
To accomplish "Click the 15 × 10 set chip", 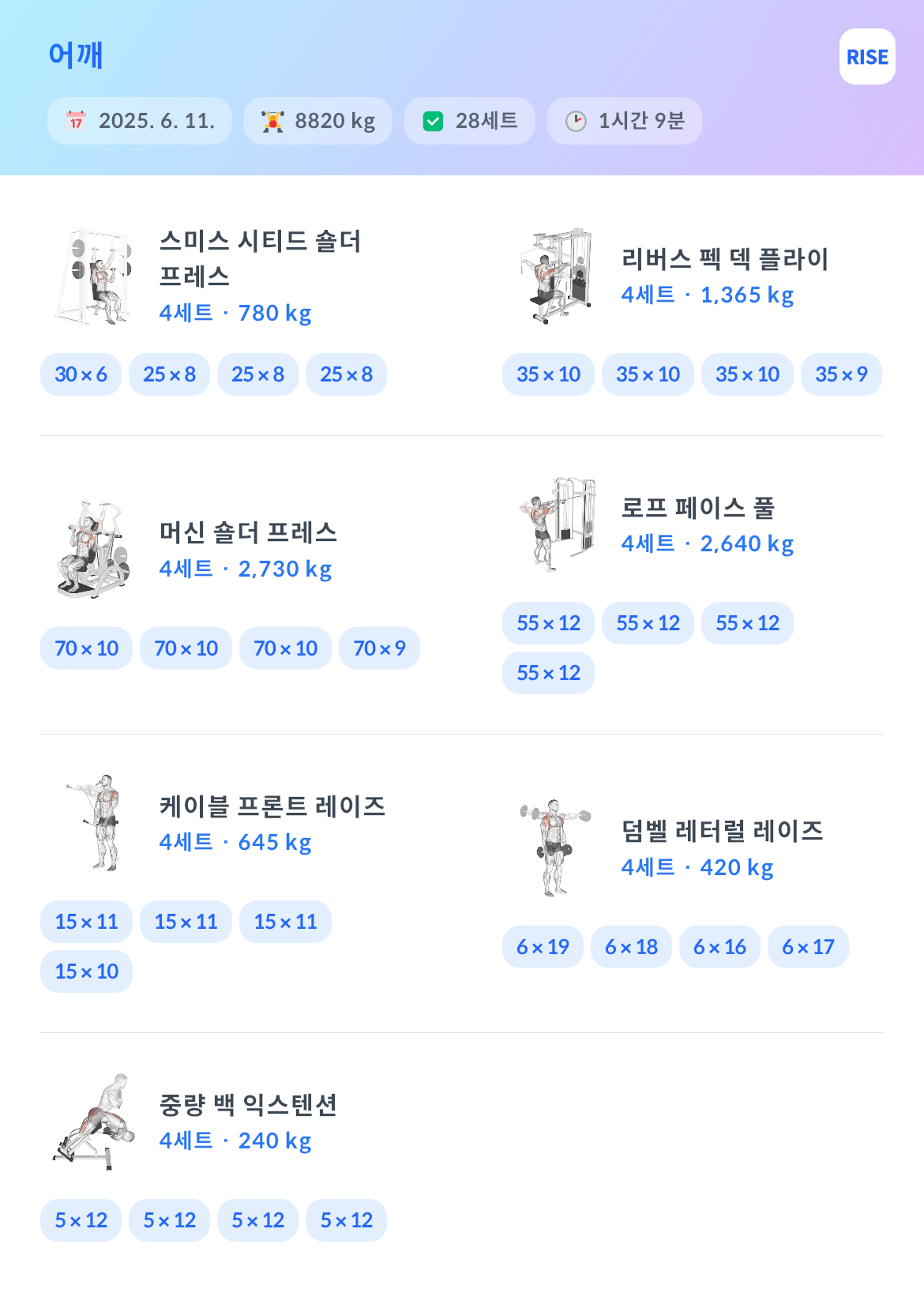I will coord(86,971).
